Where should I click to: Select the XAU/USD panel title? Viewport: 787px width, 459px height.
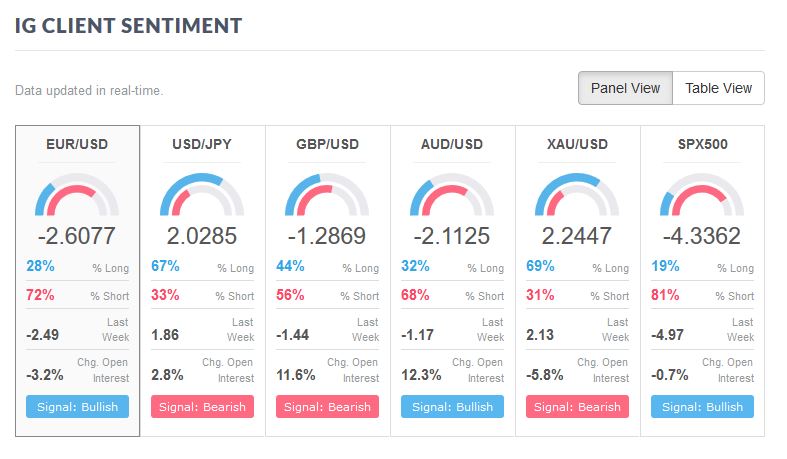pyautogui.click(x=577, y=144)
